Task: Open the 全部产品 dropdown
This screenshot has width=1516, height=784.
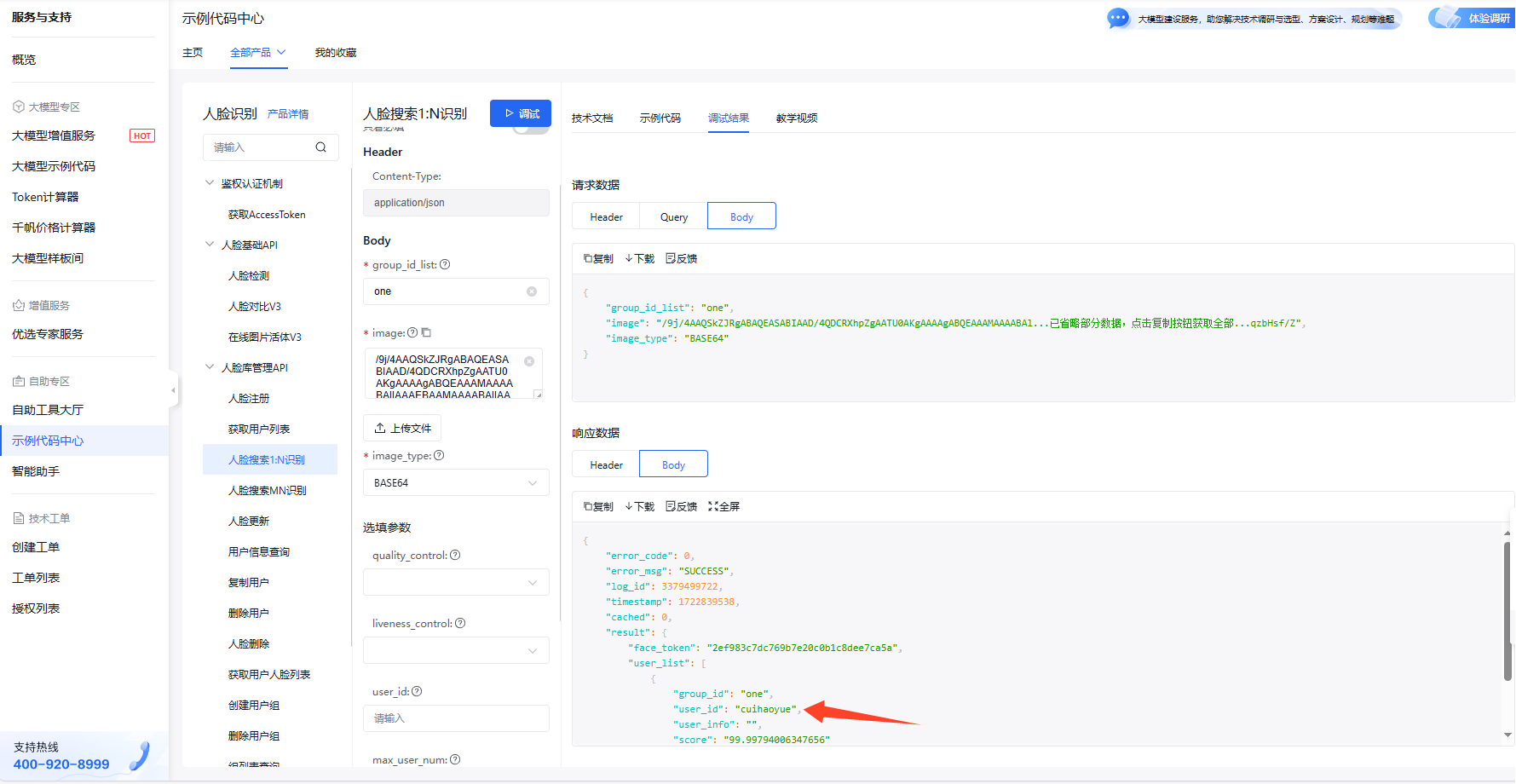Action: tap(258, 53)
